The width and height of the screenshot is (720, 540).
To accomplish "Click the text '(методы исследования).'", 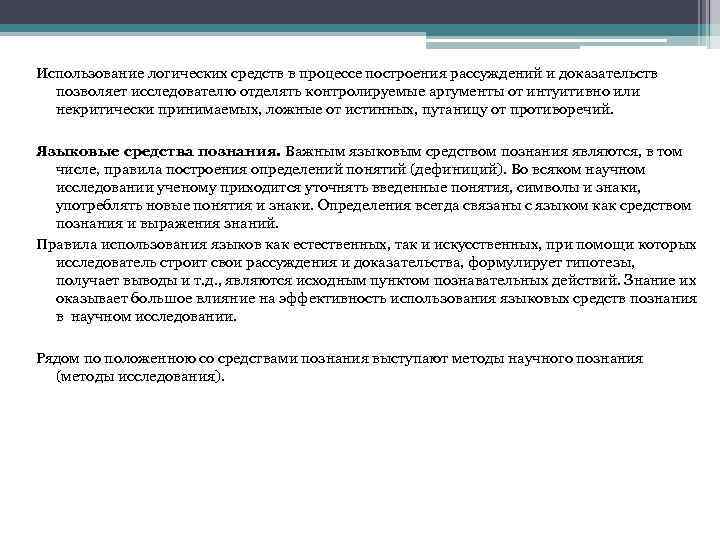I will pyautogui.click(x=141, y=377).
